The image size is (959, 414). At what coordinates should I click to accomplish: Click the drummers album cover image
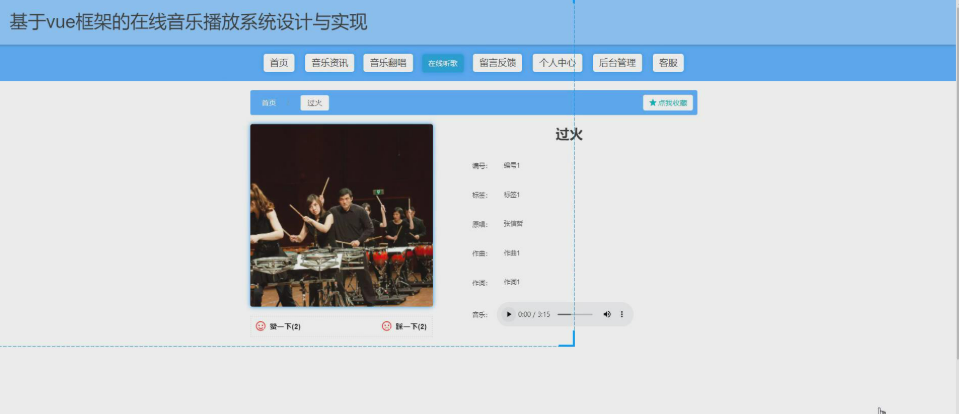(342, 215)
